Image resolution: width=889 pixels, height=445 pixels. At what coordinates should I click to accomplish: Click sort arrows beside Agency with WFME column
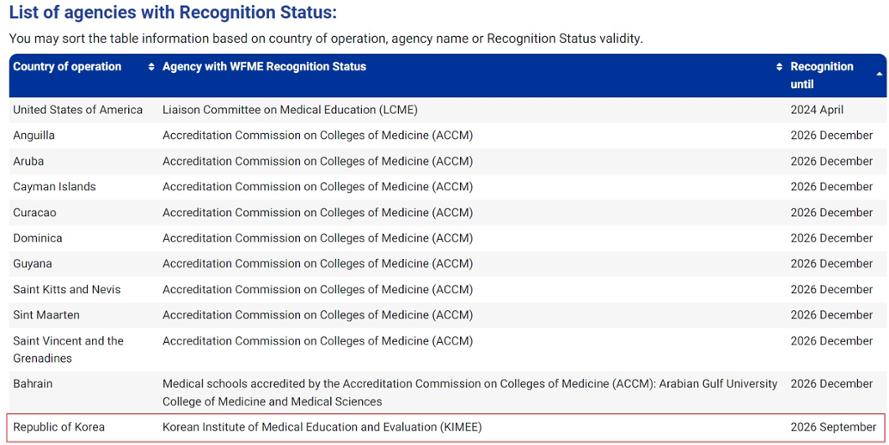point(779,67)
